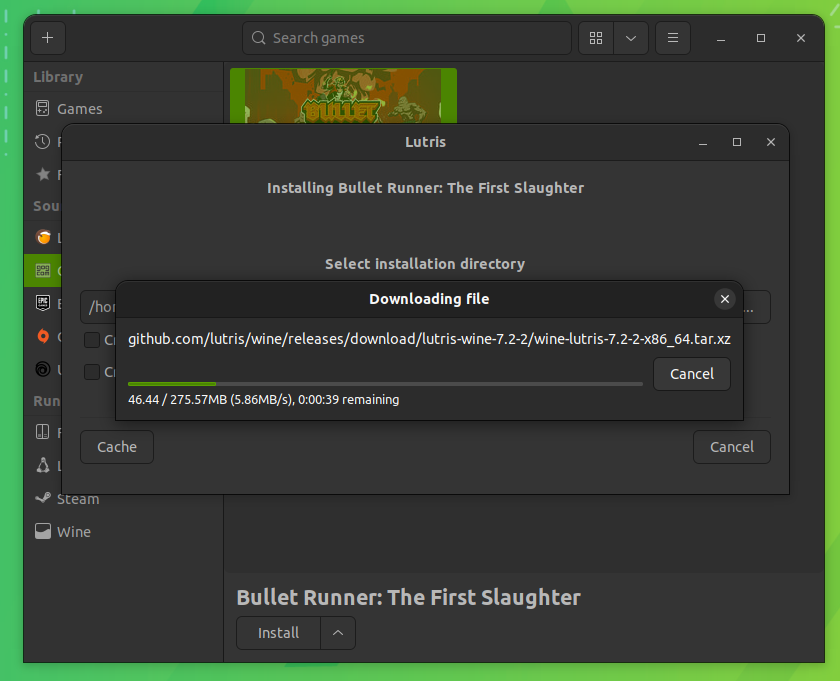
Task: Toggle the first checkbox under install directory
Action: (92, 340)
